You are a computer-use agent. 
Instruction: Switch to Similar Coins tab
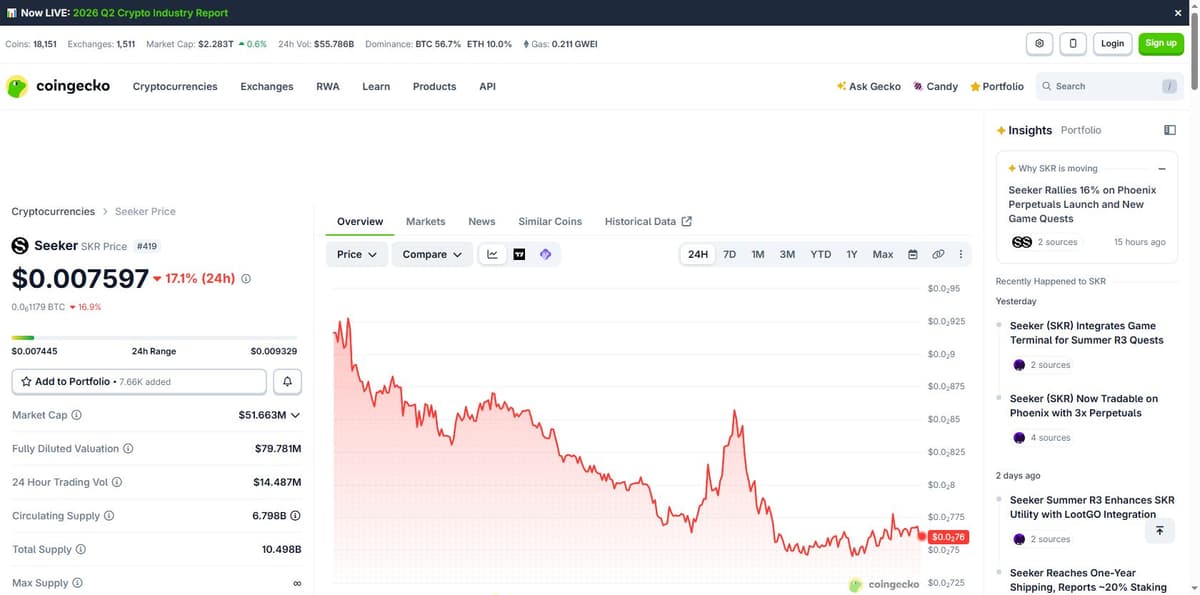[x=550, y=221]
